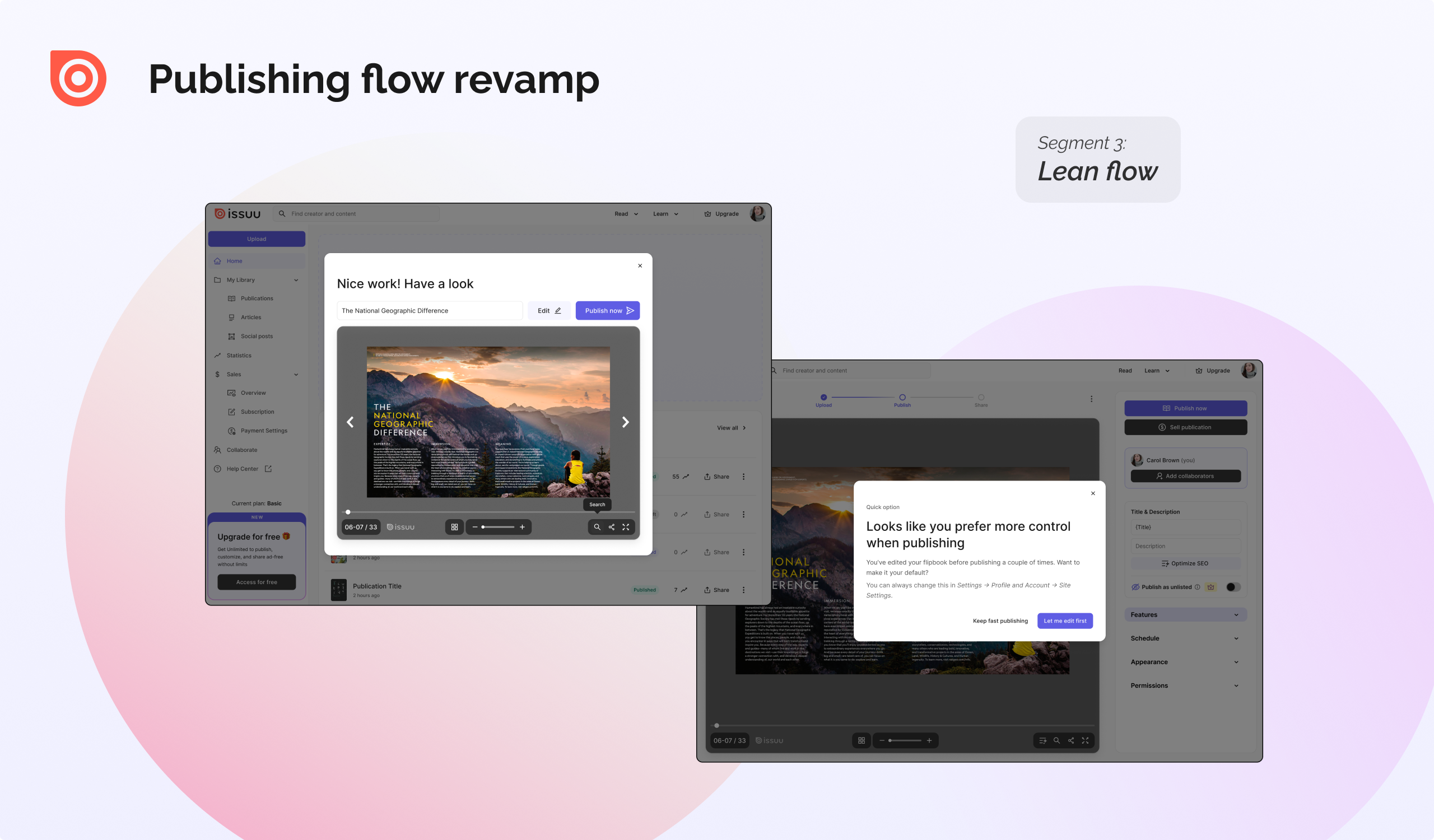This screenshot has height=840, width=1434.
Task: Click the View all link
Action: (x=731, y=428)
